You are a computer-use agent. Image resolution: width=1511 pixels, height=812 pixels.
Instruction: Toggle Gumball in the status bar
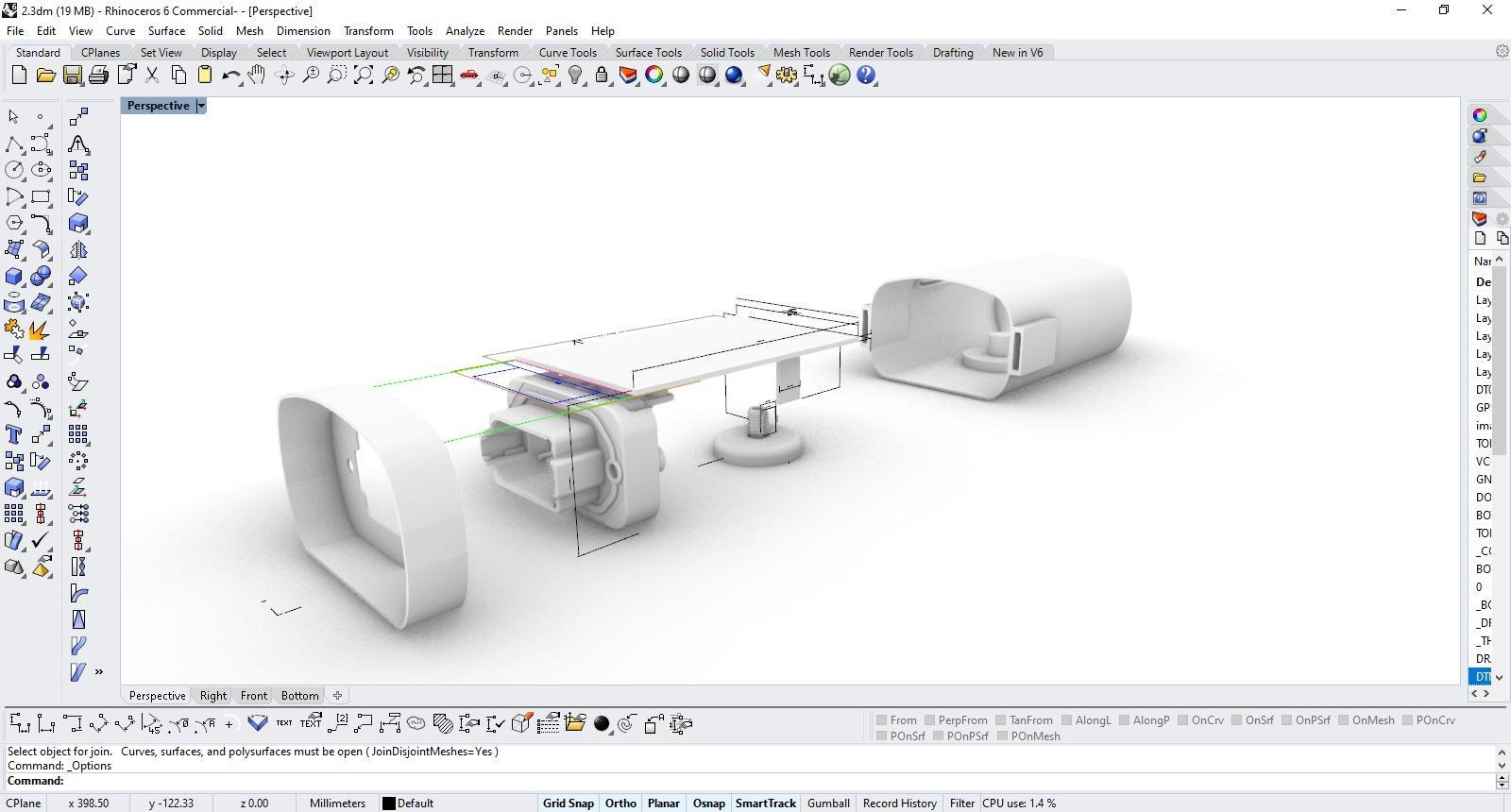[828, 804]
